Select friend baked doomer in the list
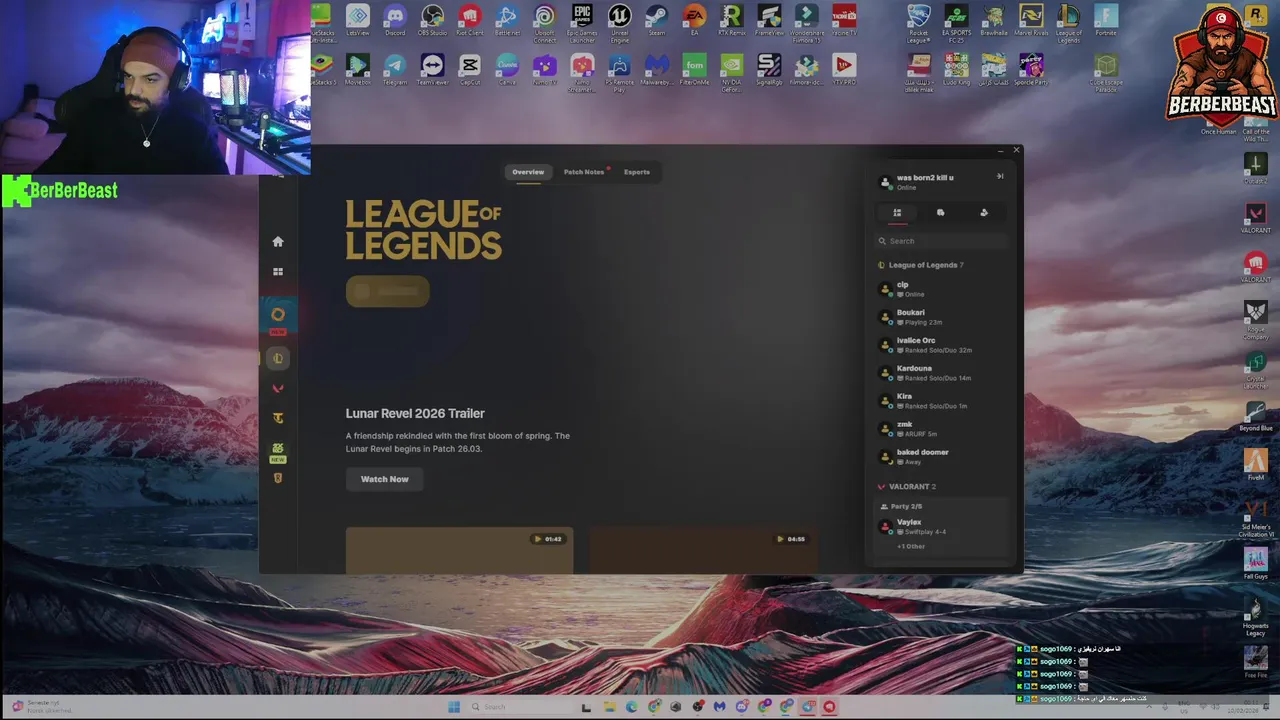 (x=942, y=457)
